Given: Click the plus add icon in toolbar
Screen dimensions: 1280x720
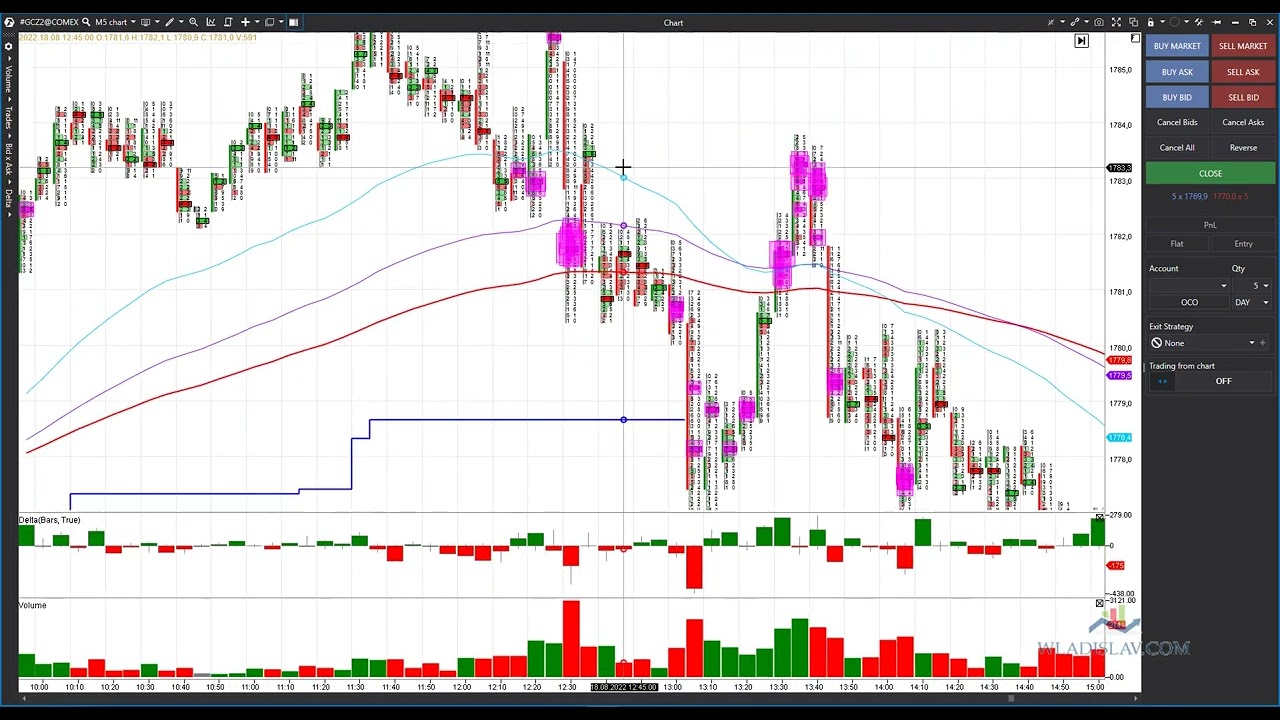Looking at the screenshot, I should click(x=245, y=22).
